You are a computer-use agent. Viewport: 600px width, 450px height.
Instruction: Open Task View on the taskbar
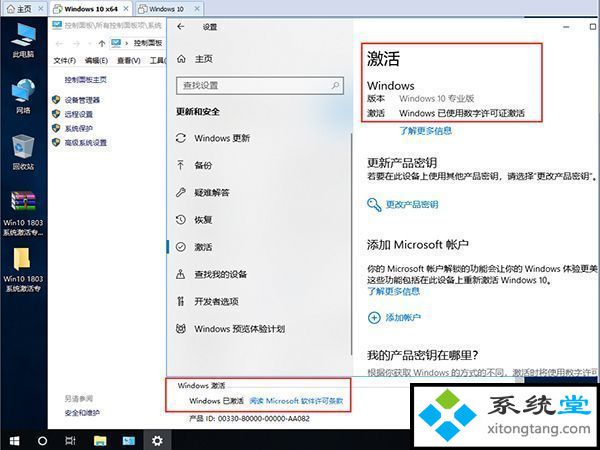(70, 441)
